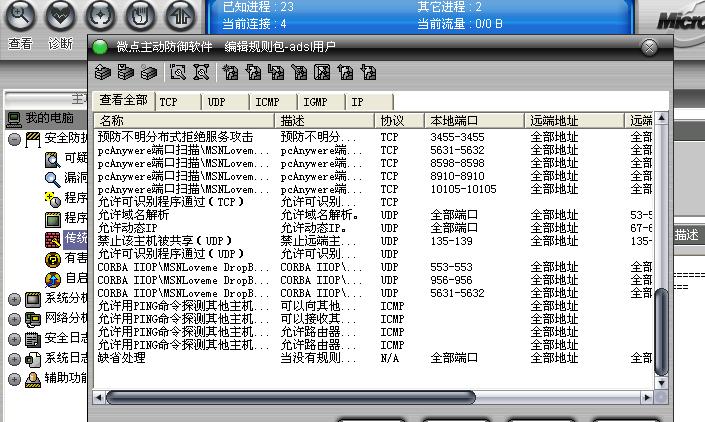705x422 pixels.
Task: Click the horizontal scrollbar left arrow
Action: click(x=99, y=397)
